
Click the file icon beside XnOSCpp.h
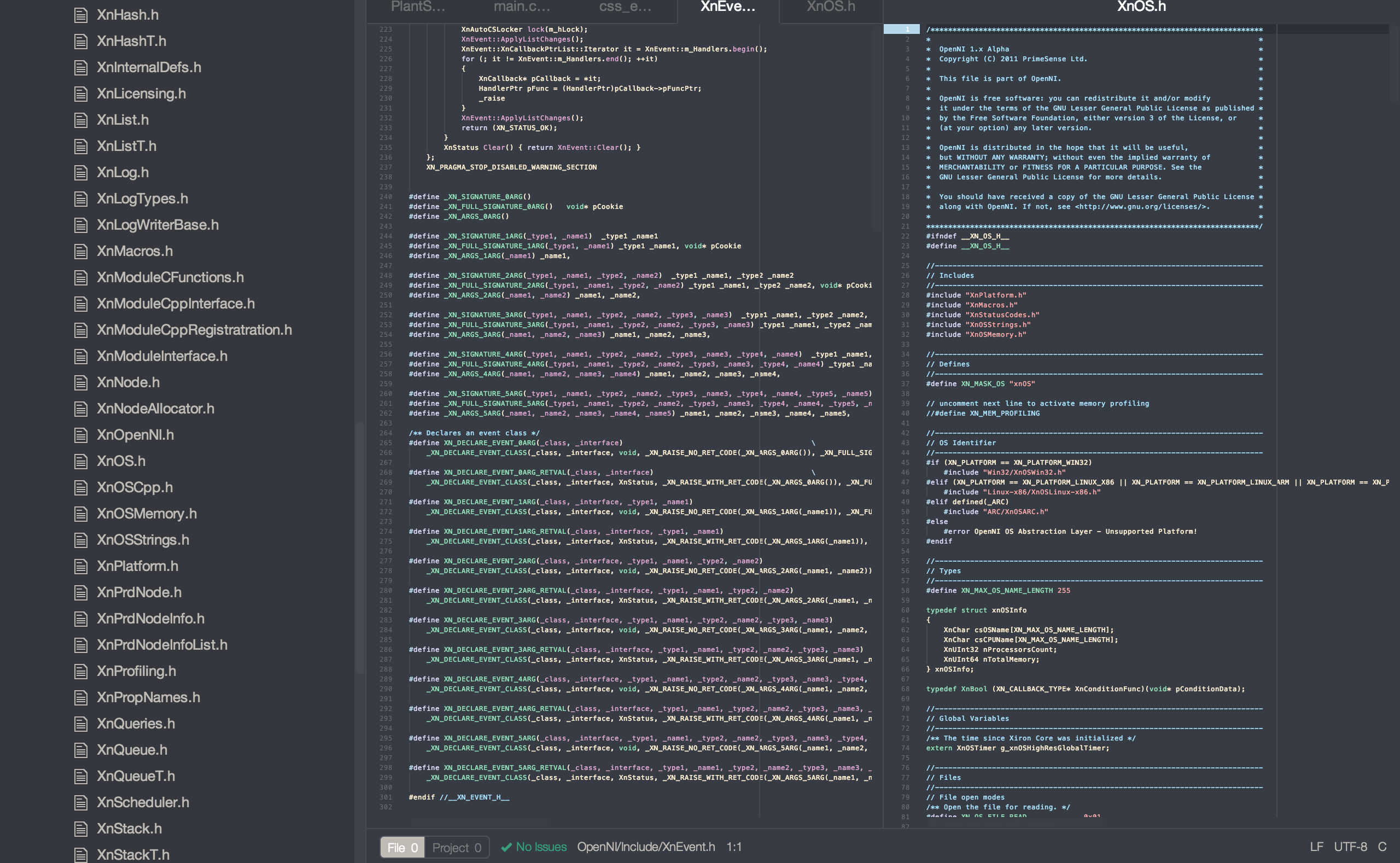click(81, 487)
